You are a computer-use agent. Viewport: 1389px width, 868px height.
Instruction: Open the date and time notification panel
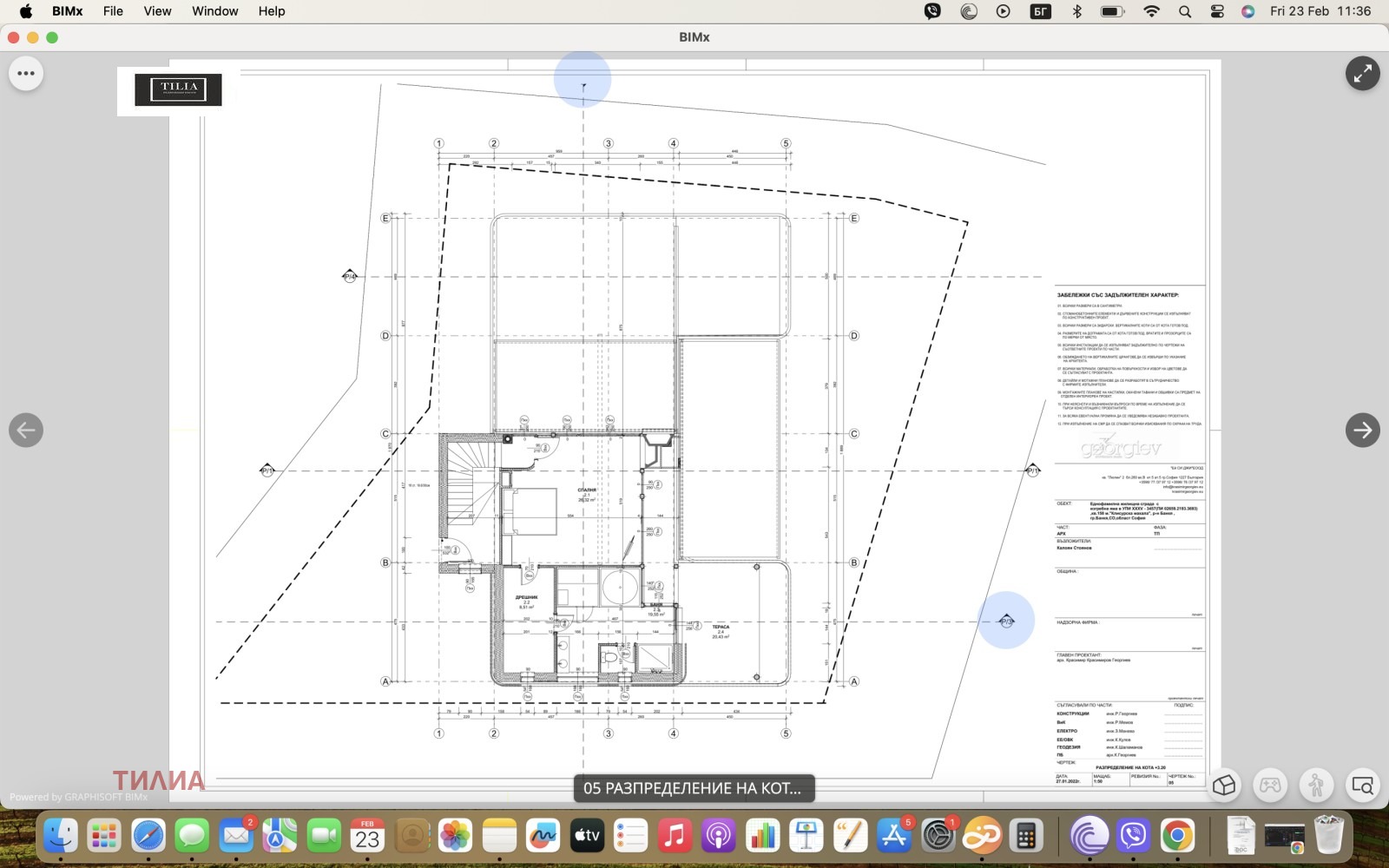[1320, 11]
